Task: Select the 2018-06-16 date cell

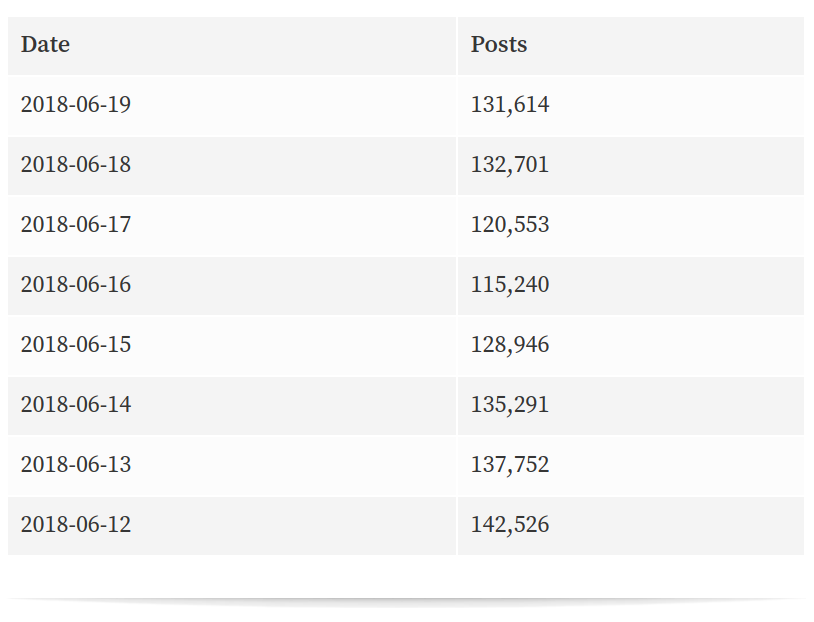Action: pos(232,286)
